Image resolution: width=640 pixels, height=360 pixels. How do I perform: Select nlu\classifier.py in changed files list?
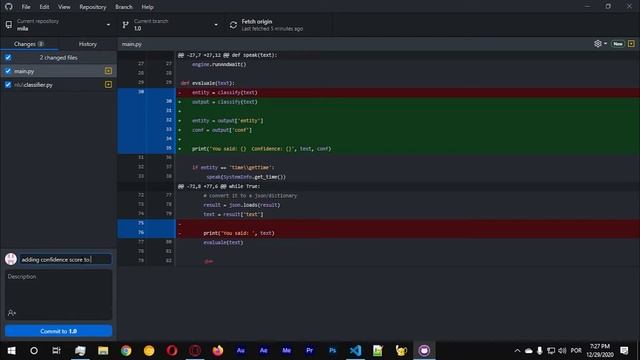58,84
